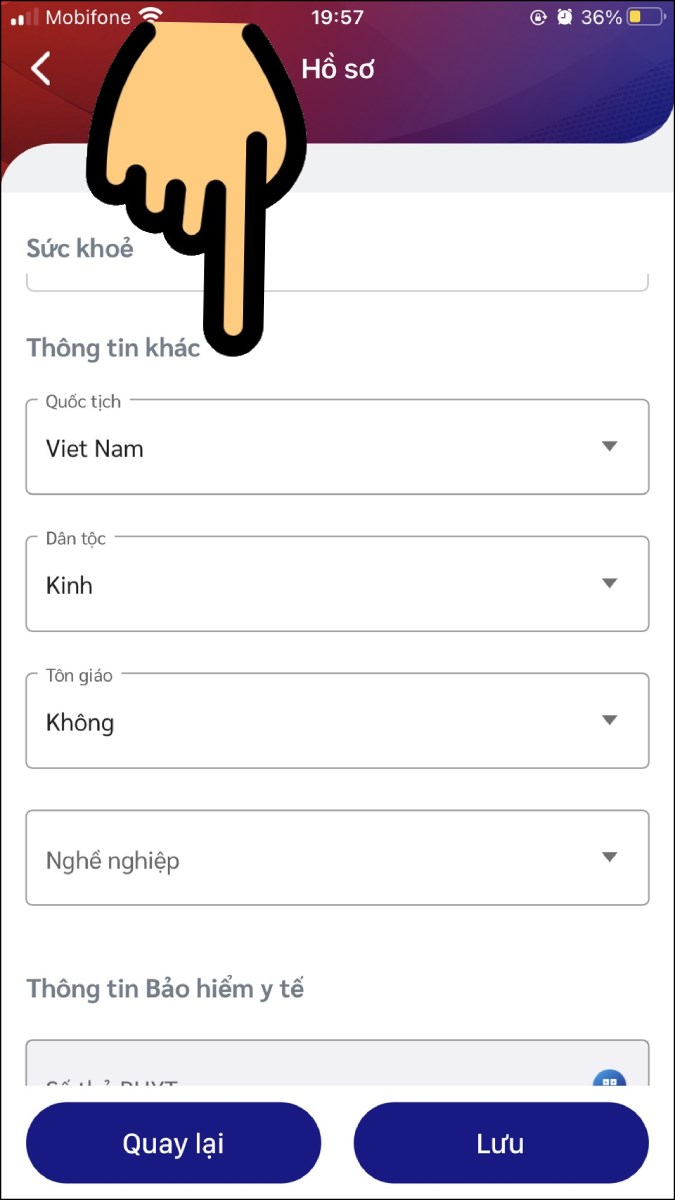Tap the alarm clock icon in status bar

566,17
